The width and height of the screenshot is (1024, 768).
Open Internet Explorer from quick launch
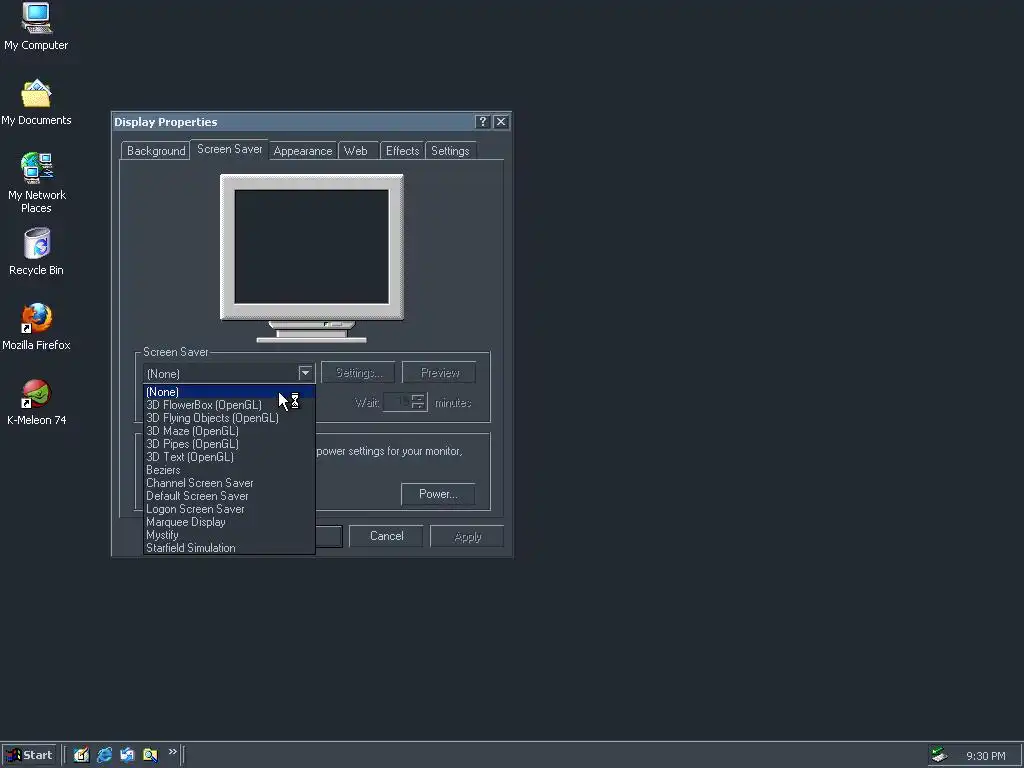(104, 755)
